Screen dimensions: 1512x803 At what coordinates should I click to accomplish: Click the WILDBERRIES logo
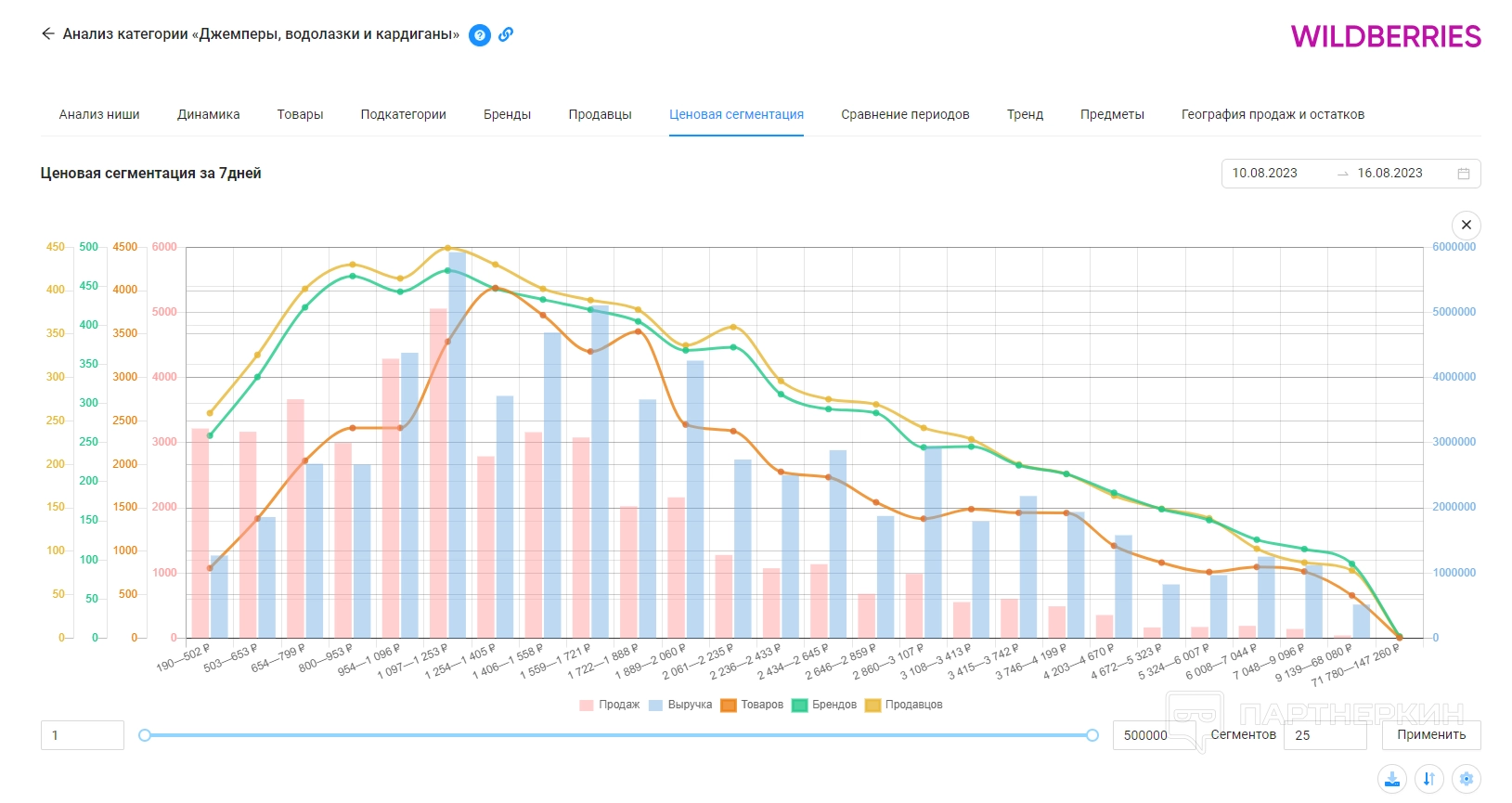pos(1386,36)
